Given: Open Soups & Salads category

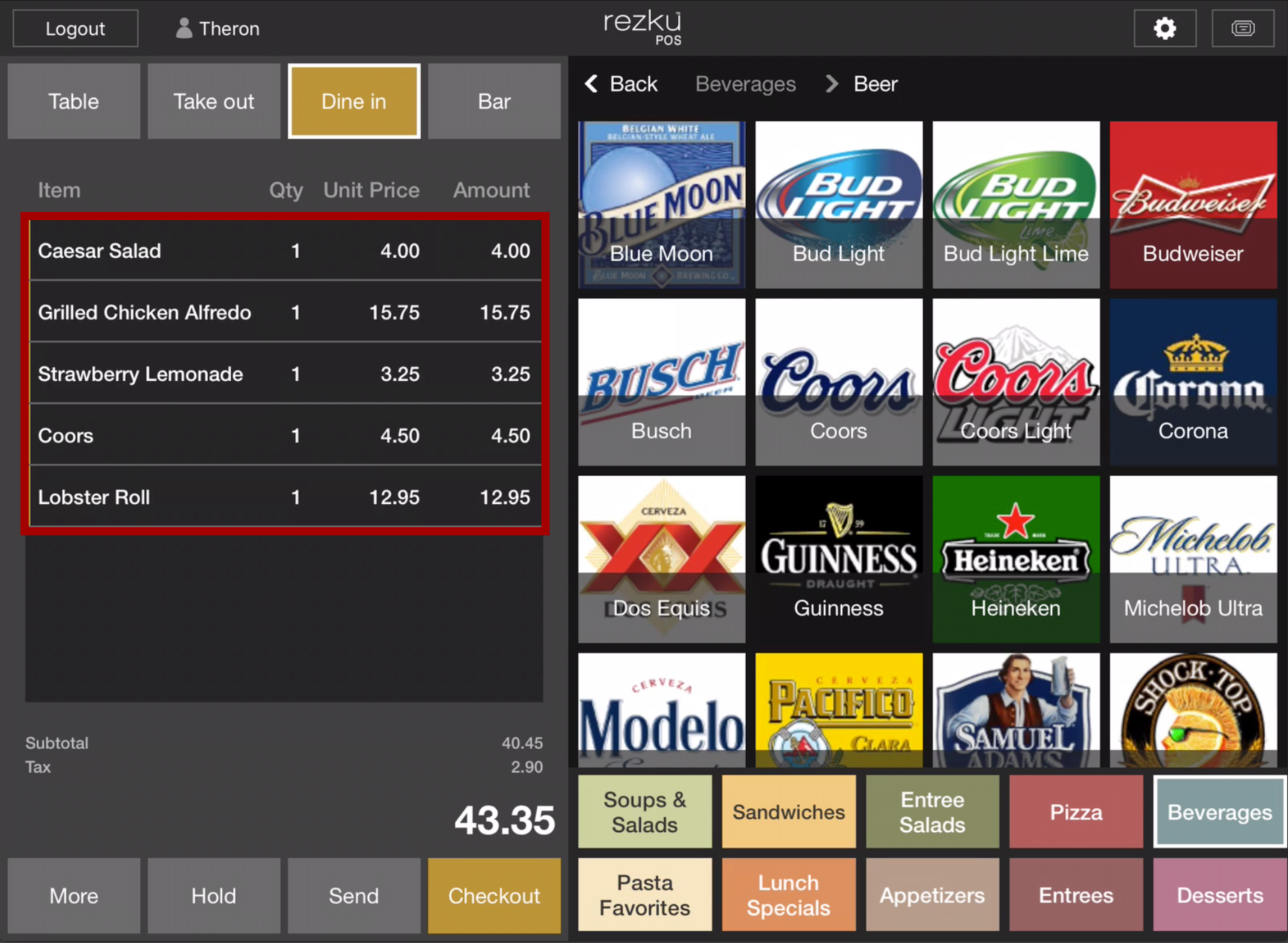Looking at the screenshot, I should (x=645, y=812).
